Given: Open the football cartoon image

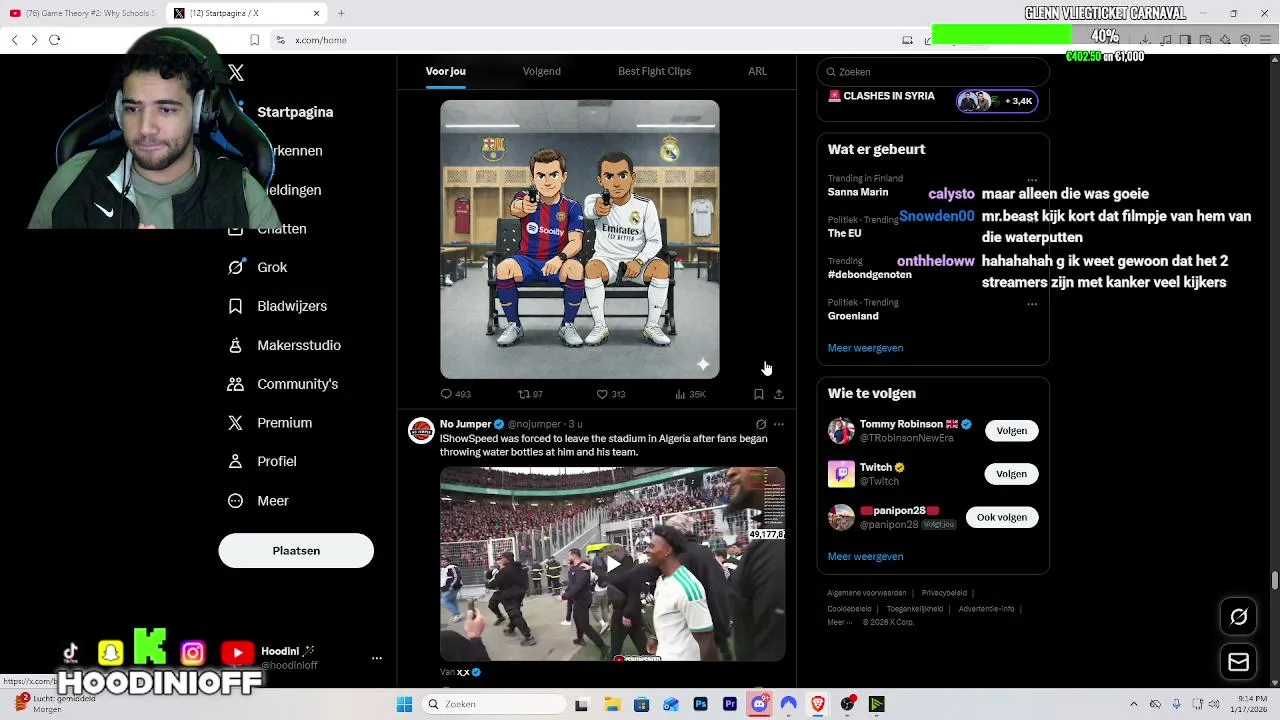Looking at the screenshot, I should (x=580, y=239).
